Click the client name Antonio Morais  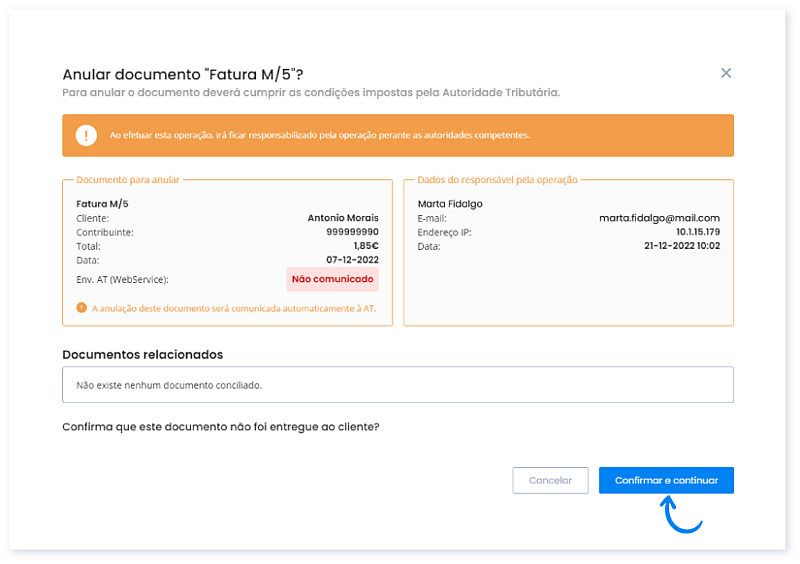343,218
